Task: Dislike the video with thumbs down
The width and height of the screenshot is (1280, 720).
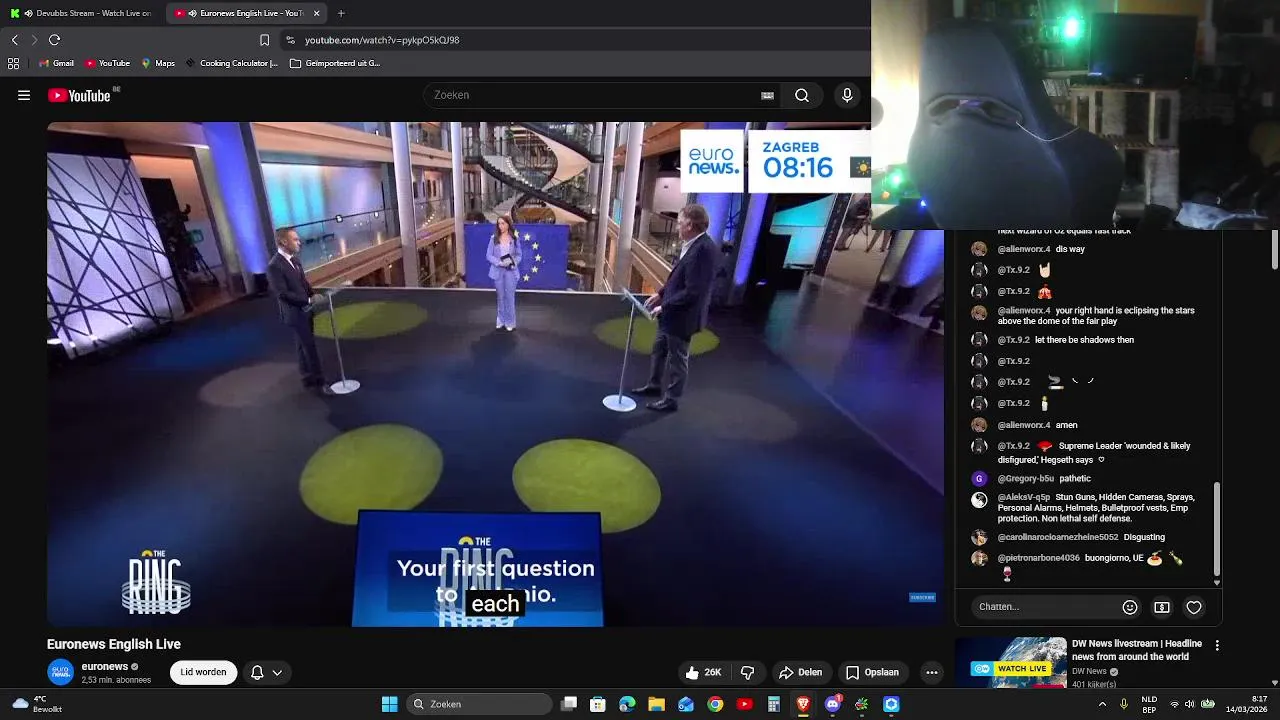Action: tap(747, 673)
